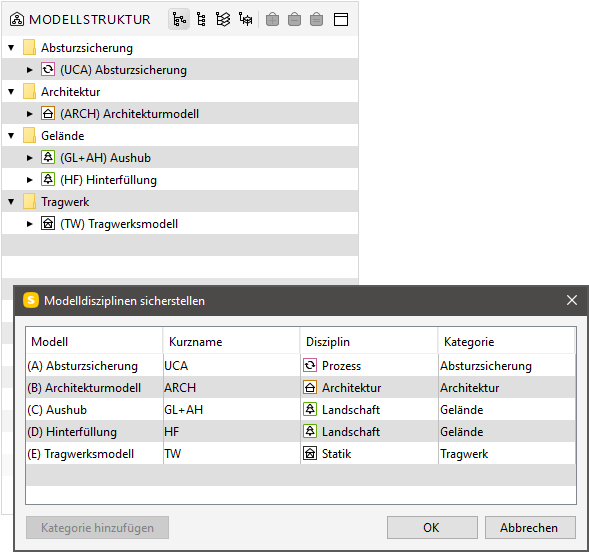Click the second hierarchy view toolbar icon

tap(201, 20)
